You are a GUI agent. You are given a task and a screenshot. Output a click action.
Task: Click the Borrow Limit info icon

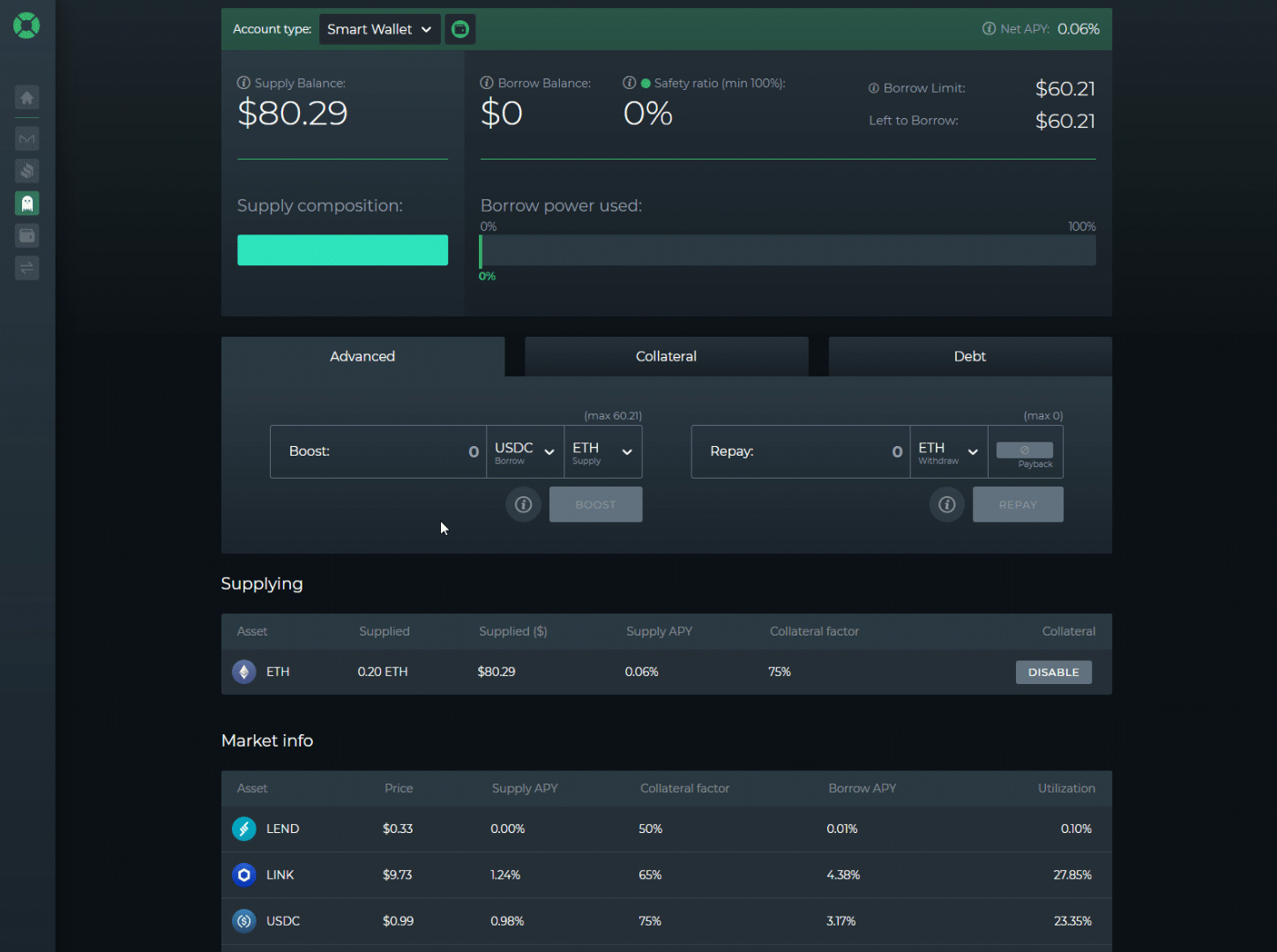(x=874, y=88)
